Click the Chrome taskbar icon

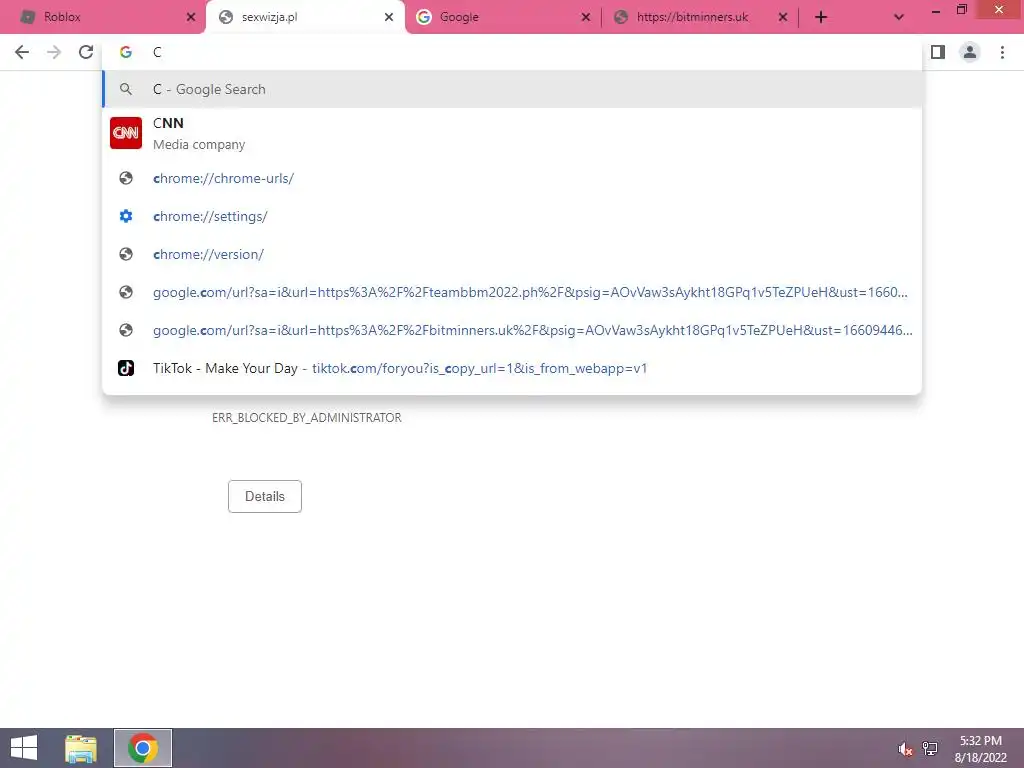coord(143,748)
